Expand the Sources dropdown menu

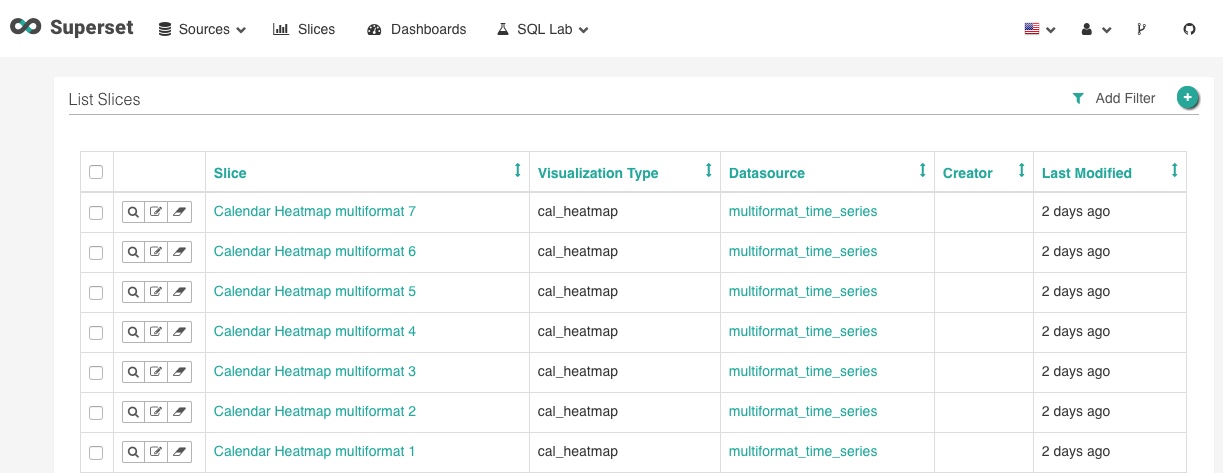coord(202,29)
